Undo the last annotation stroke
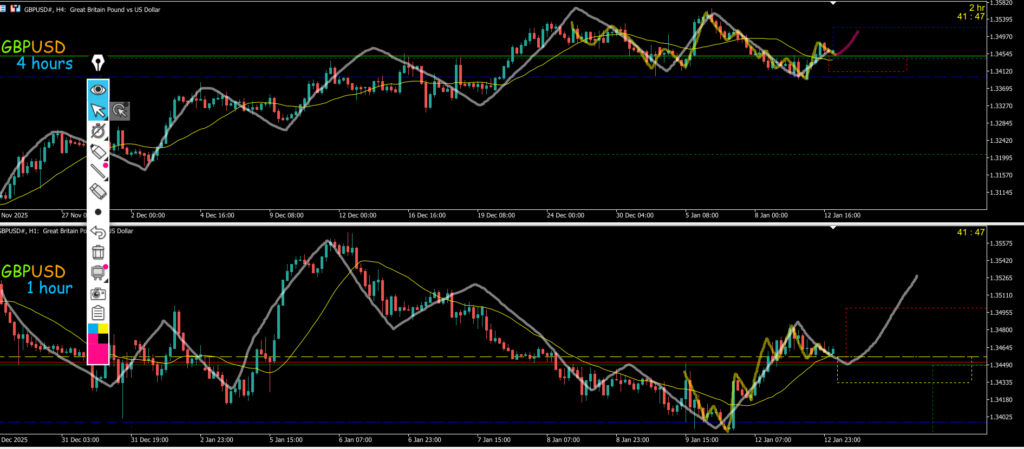The image size is (1024, 449). (98, 232)
